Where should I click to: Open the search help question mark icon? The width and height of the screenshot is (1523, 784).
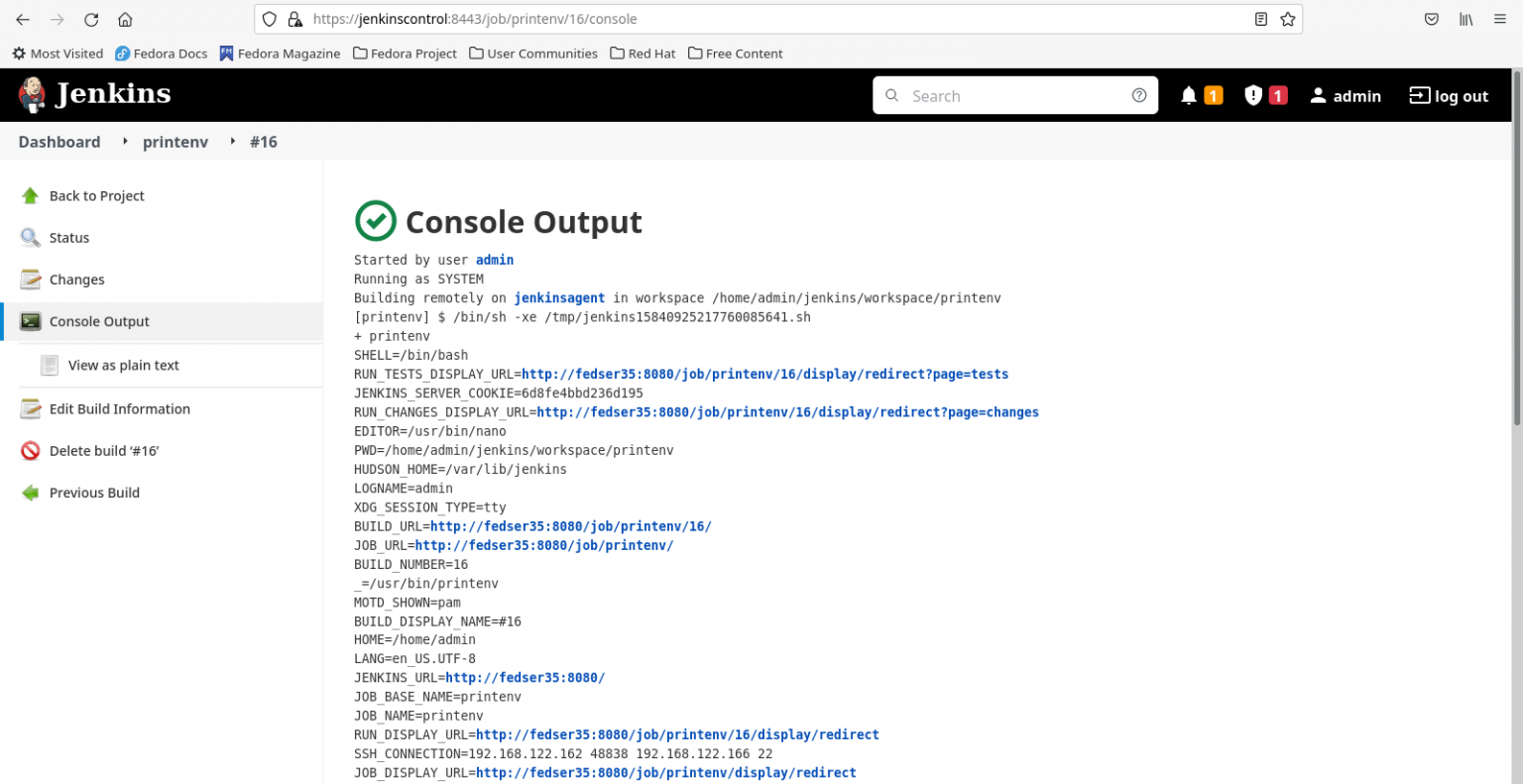tap(1138, 95)
